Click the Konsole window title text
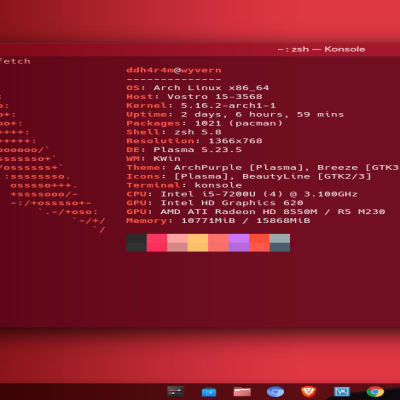Screen dimensions: 400x400 coord(321,49)
